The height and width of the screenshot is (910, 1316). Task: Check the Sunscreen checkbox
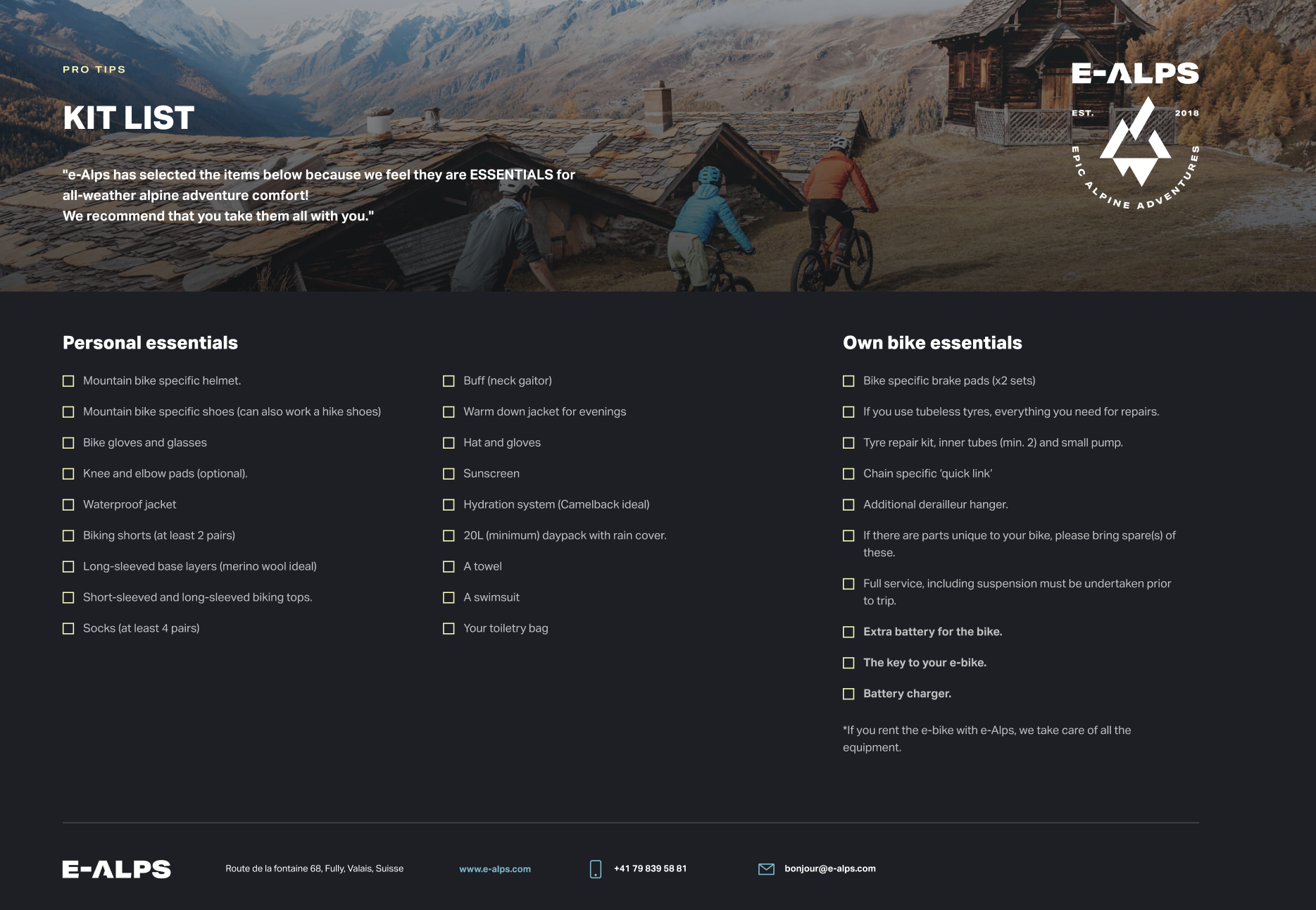[449, 474]
